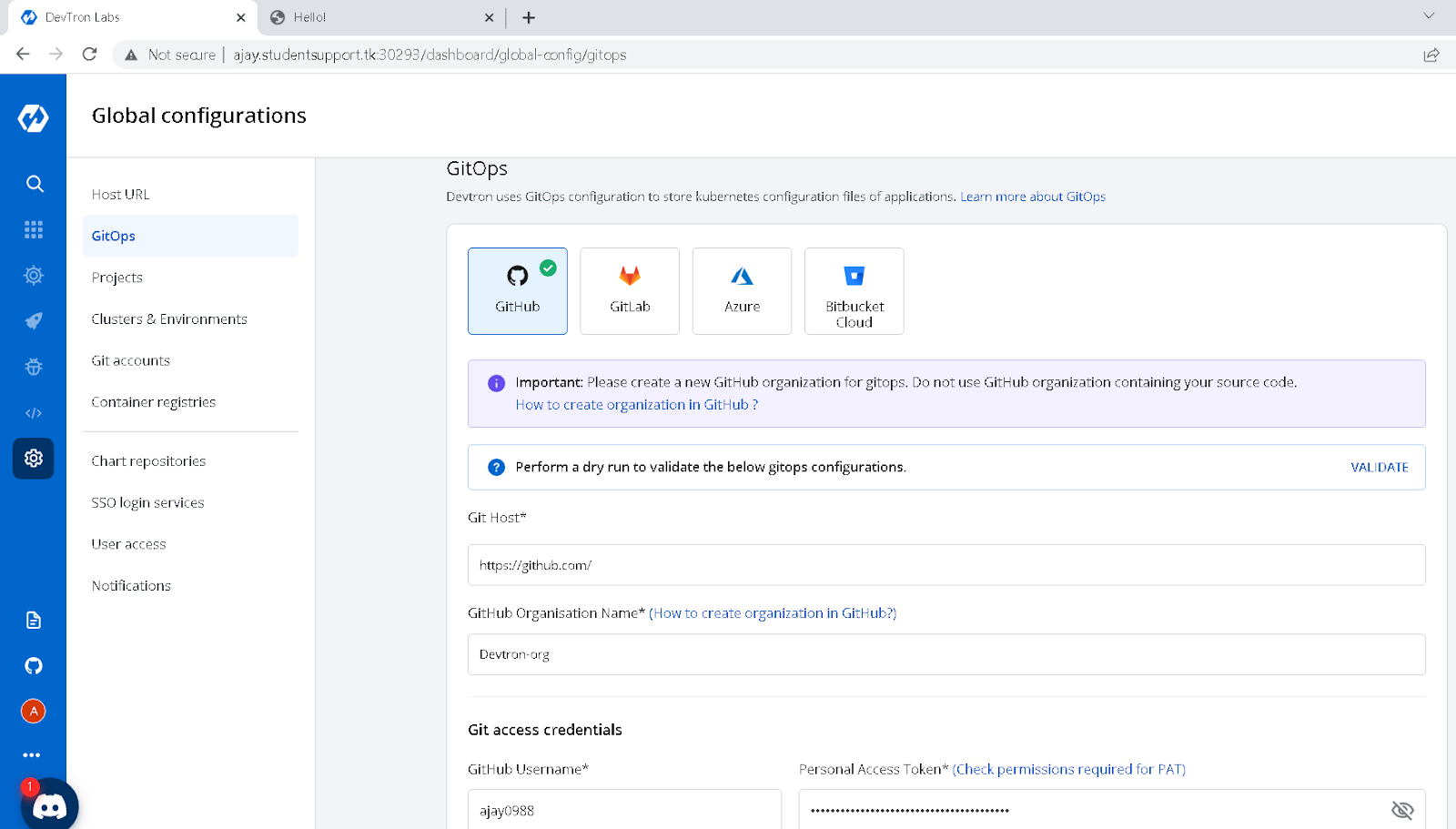Expand the browser tab search chevron
Screen dimensions: 1456x829
tap(1429, 16)
